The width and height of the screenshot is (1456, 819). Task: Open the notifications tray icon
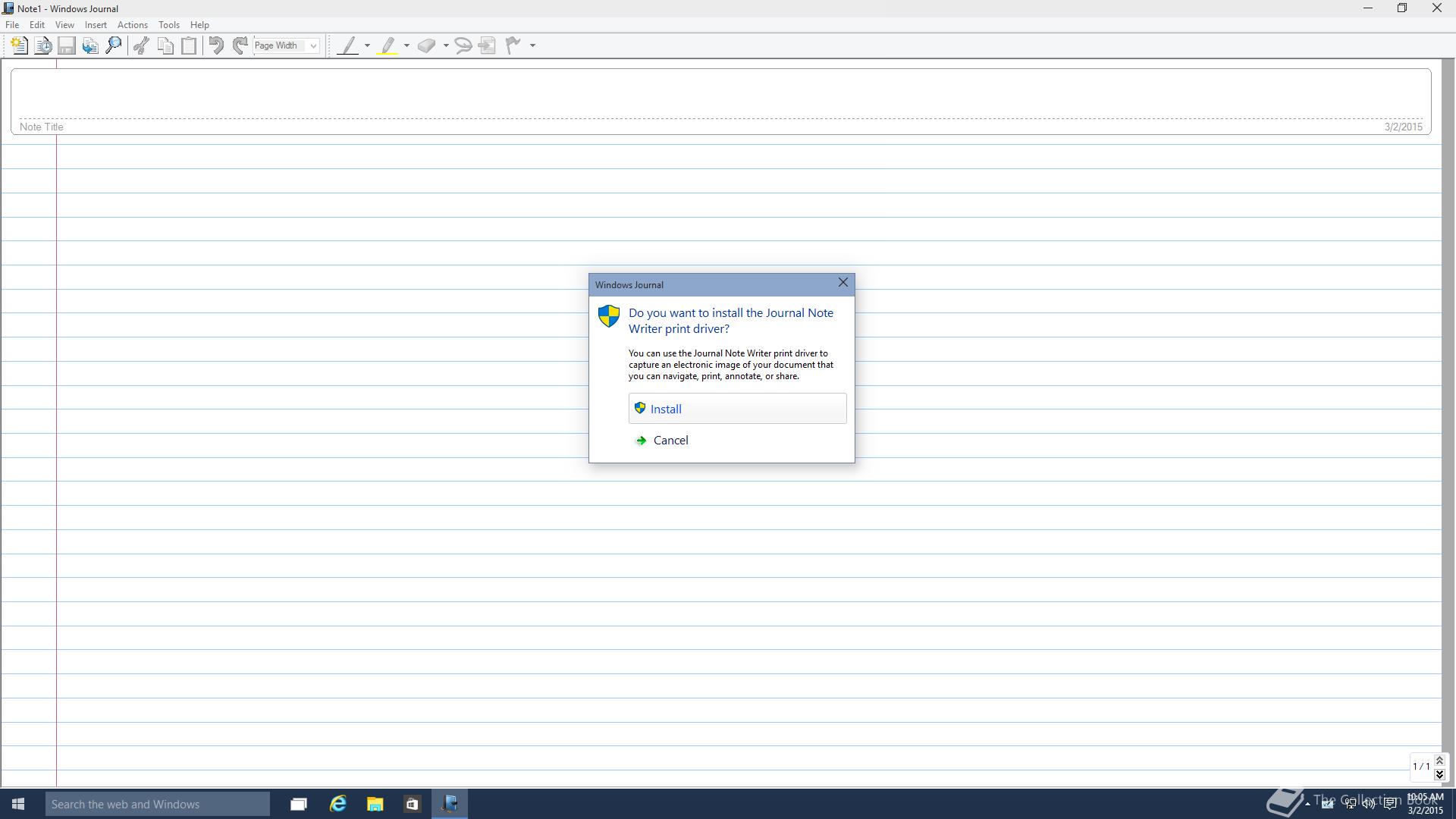(1390, 804)
